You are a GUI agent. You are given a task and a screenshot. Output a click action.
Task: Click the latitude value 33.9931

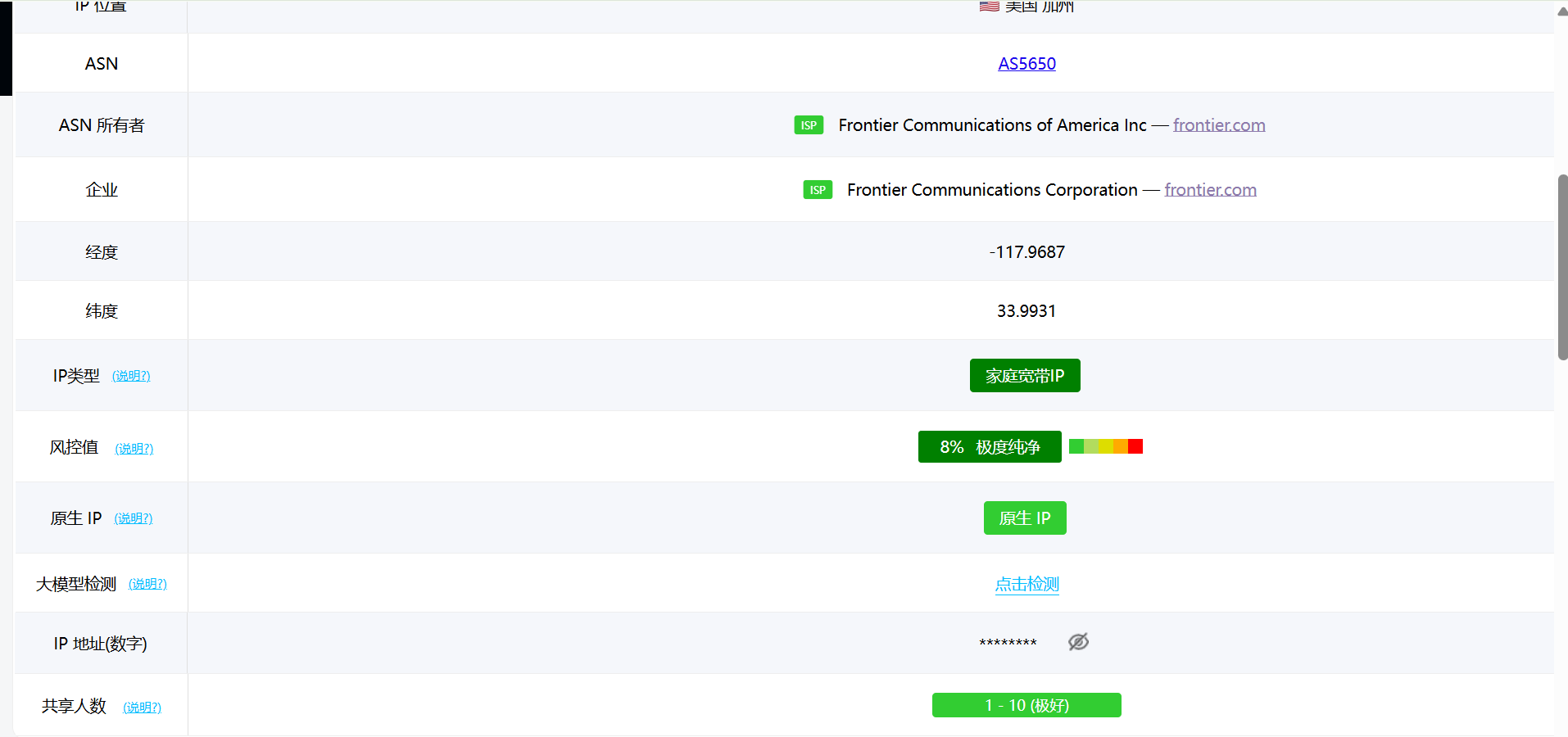(x=1026, y=311)
